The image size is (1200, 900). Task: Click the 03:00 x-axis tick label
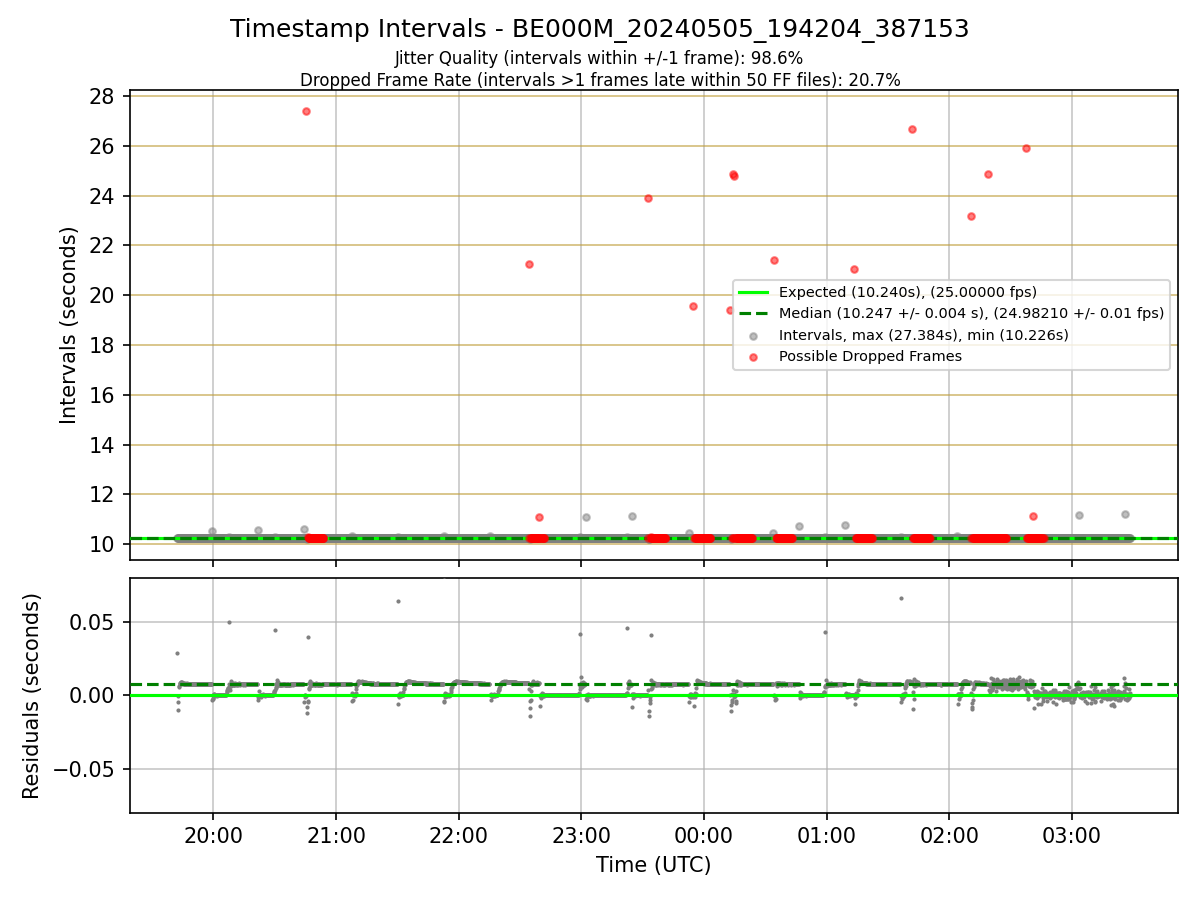click(x=1072, y=835)
